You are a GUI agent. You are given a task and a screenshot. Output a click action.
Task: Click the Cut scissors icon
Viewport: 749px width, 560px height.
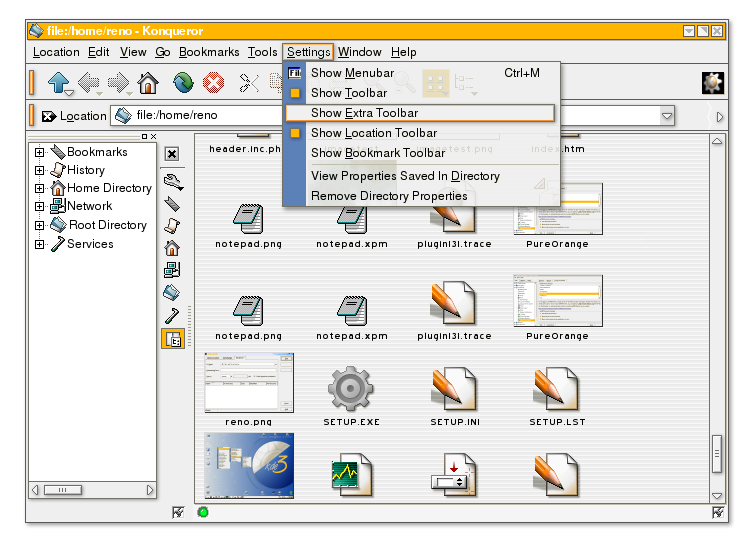pyautogui.click(x=249, y=83)
